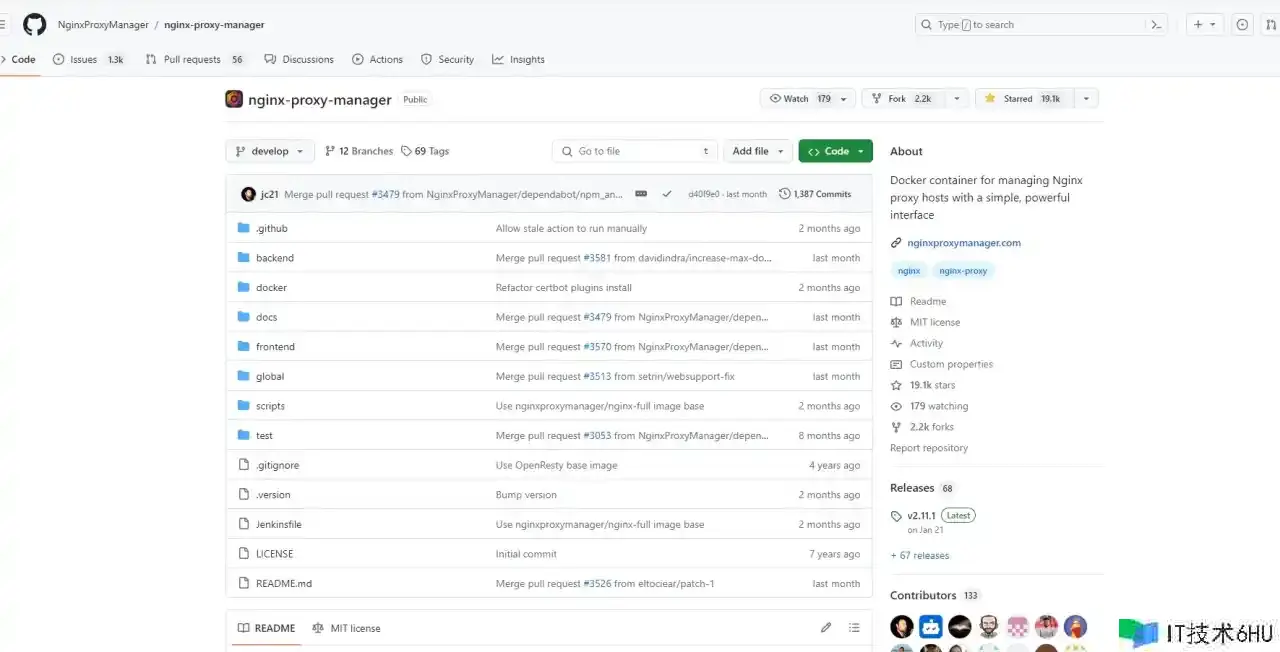Screen dimensions: 1280x652
Task: Visit the nginxproxymanager.com link
Action: [x=963, y=243]
